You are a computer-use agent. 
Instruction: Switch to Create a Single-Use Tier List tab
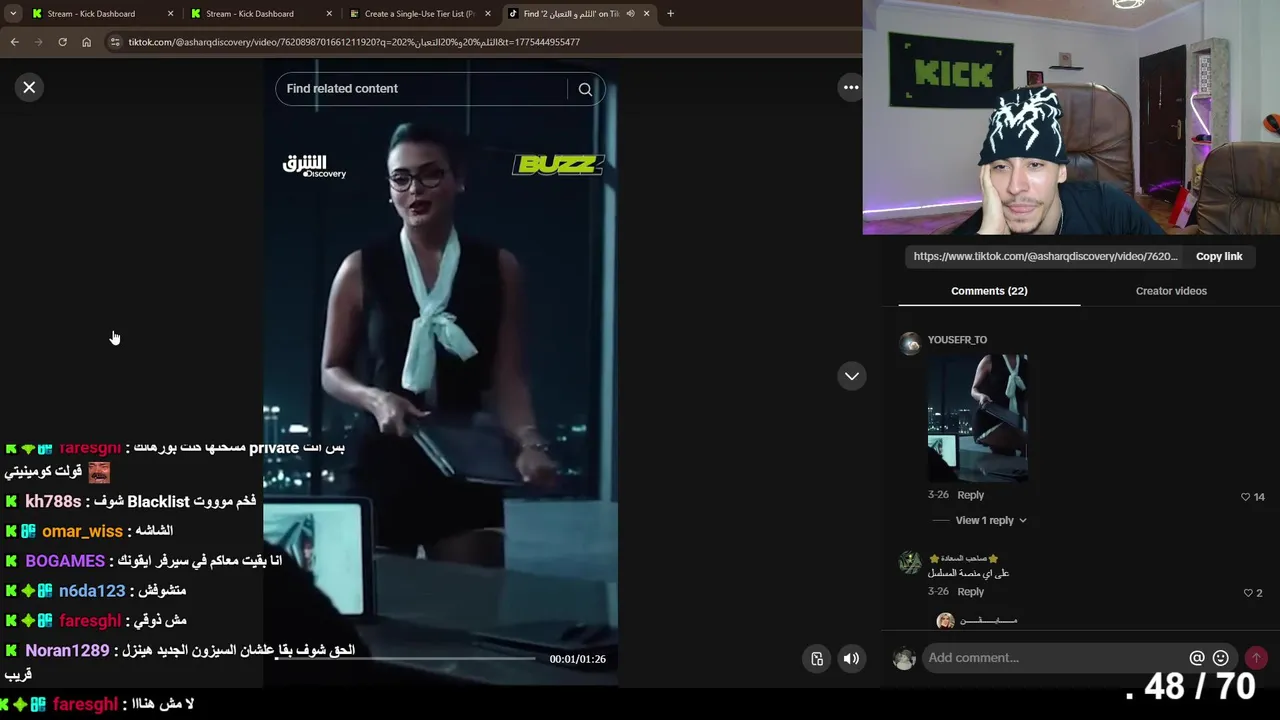pyautogui.click(x=418, y=14)
